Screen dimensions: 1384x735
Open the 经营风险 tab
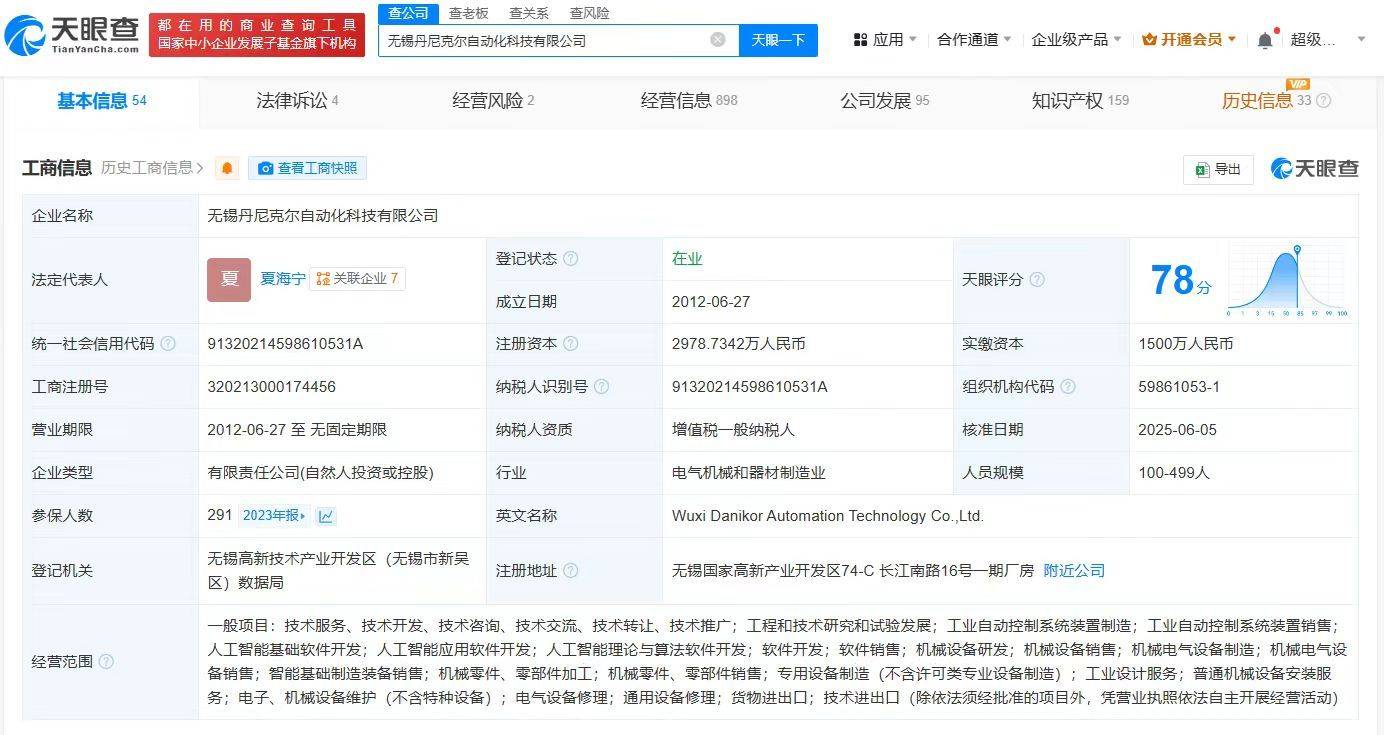point(493,101)
